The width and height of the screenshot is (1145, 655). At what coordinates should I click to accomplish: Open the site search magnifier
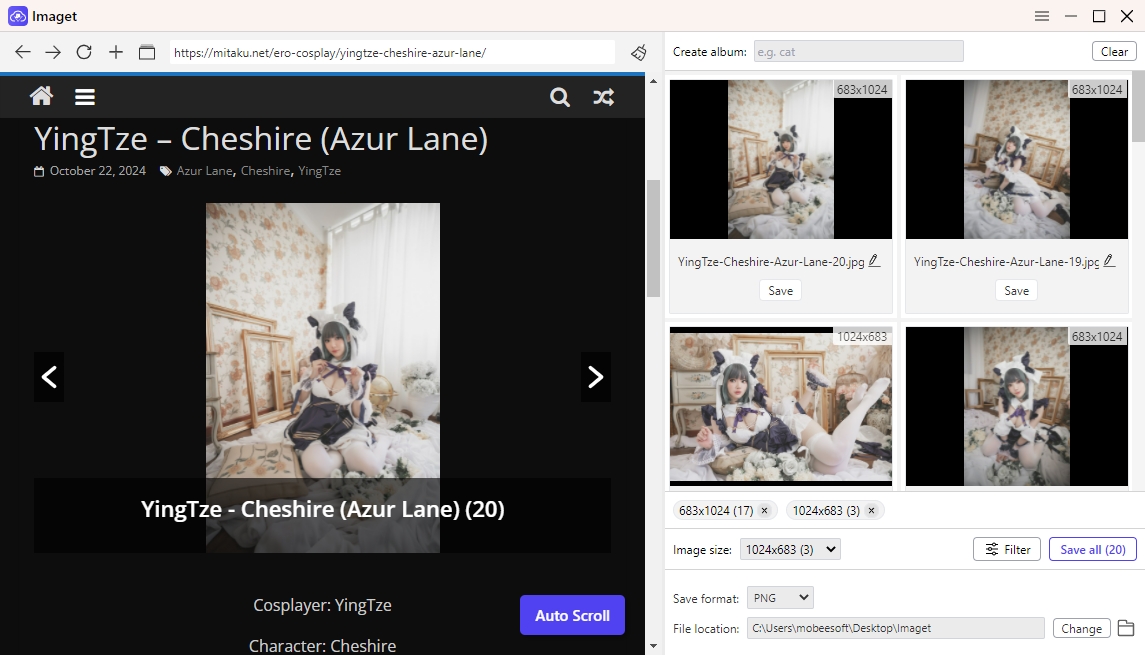tap(559, 97)
